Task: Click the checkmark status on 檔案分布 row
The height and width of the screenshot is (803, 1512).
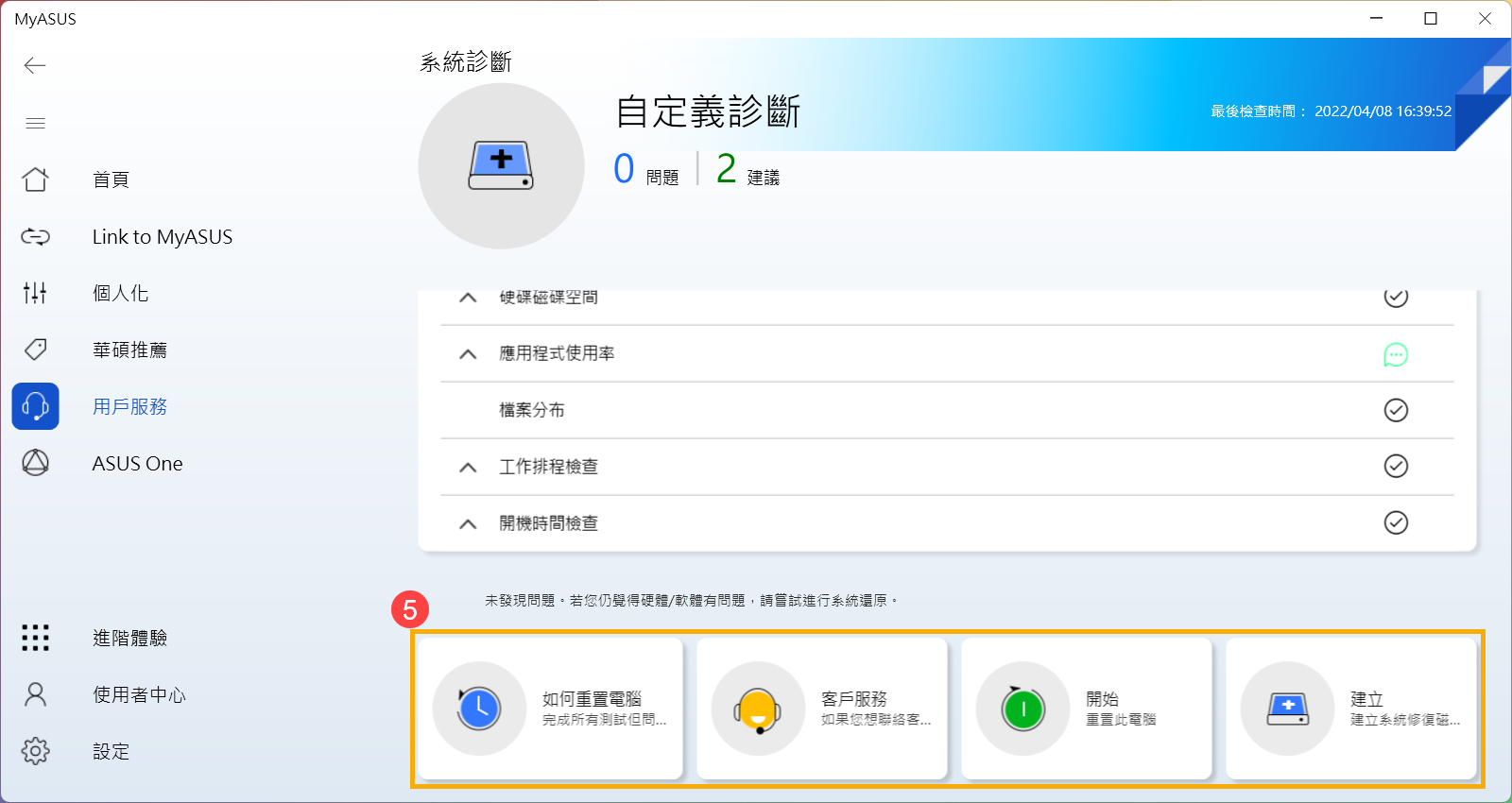Action: click(1396, 410)
